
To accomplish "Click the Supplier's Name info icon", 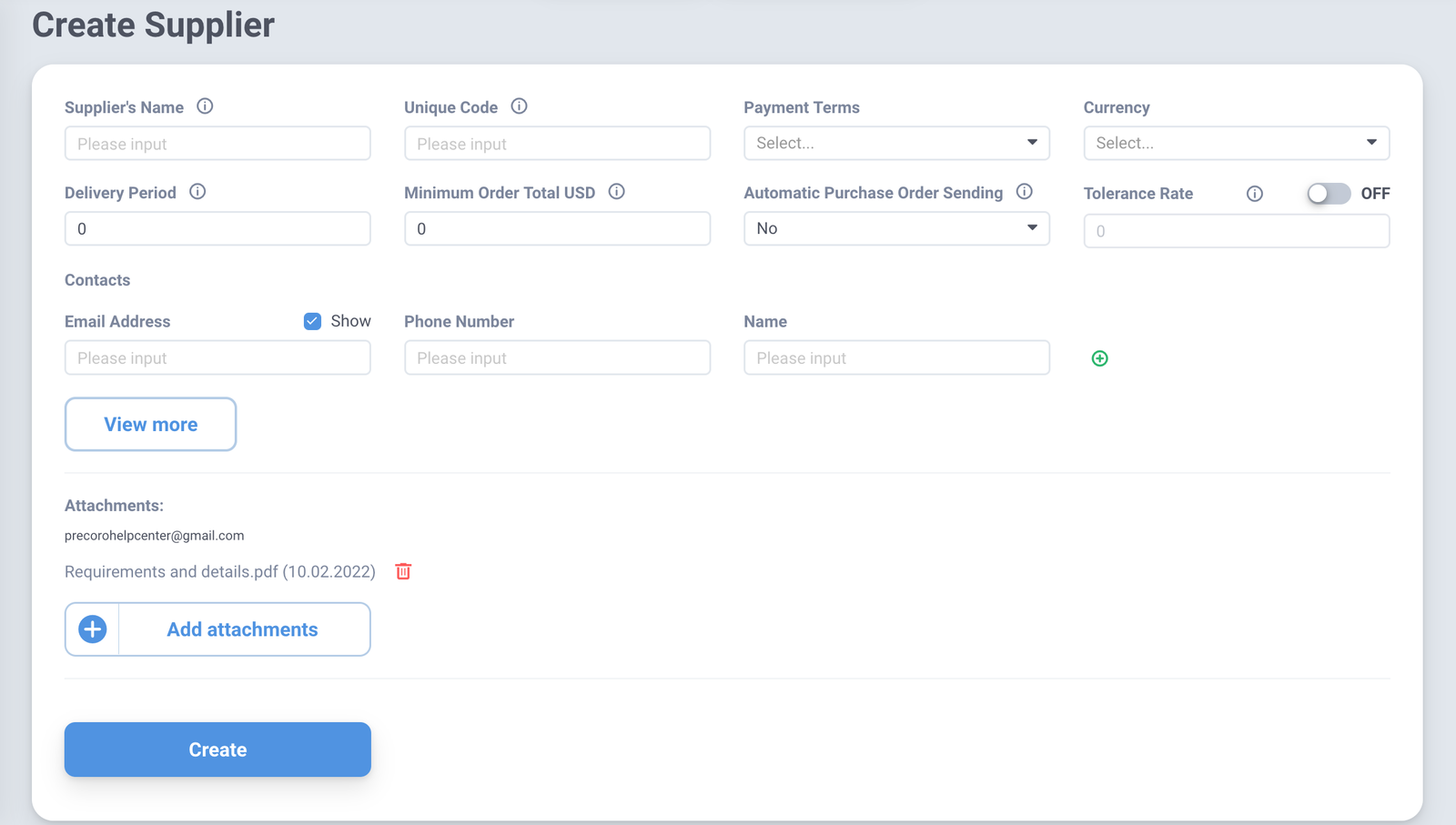I will point(205,106).
